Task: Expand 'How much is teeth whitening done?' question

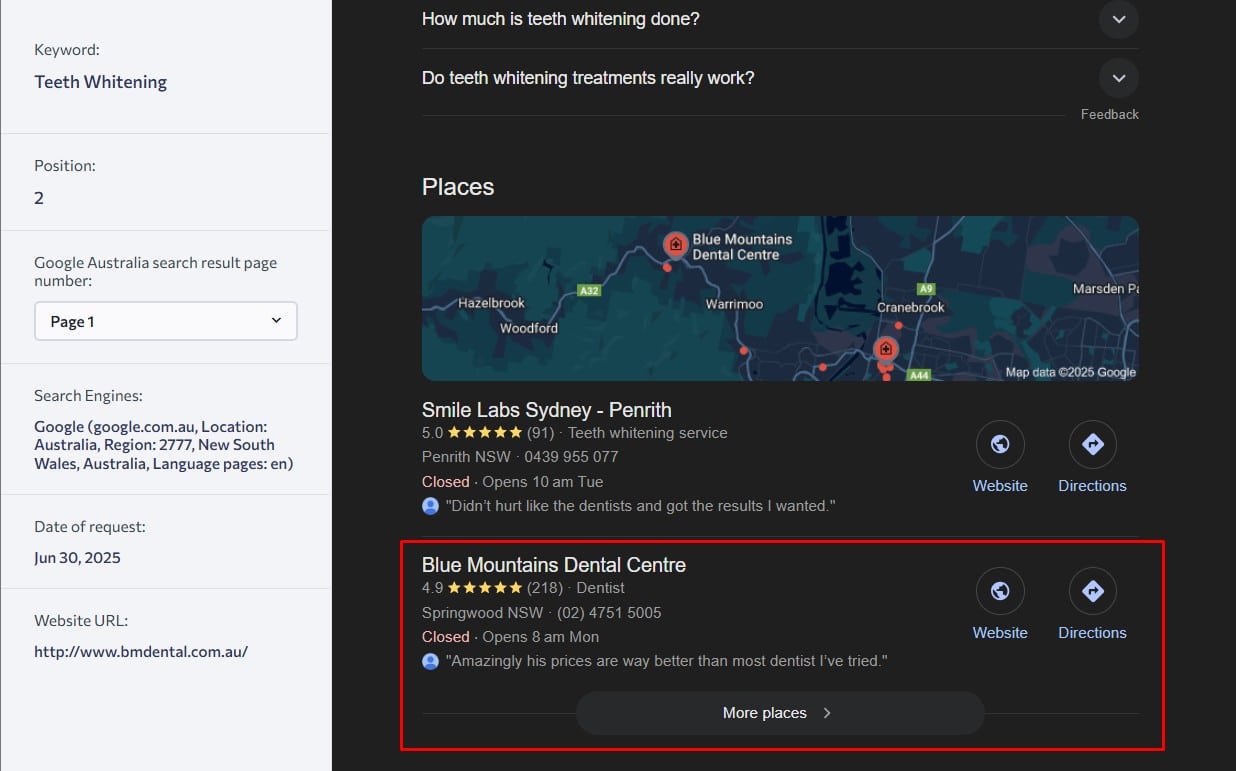Action: pyautogui.click(x=1118, y=19)
